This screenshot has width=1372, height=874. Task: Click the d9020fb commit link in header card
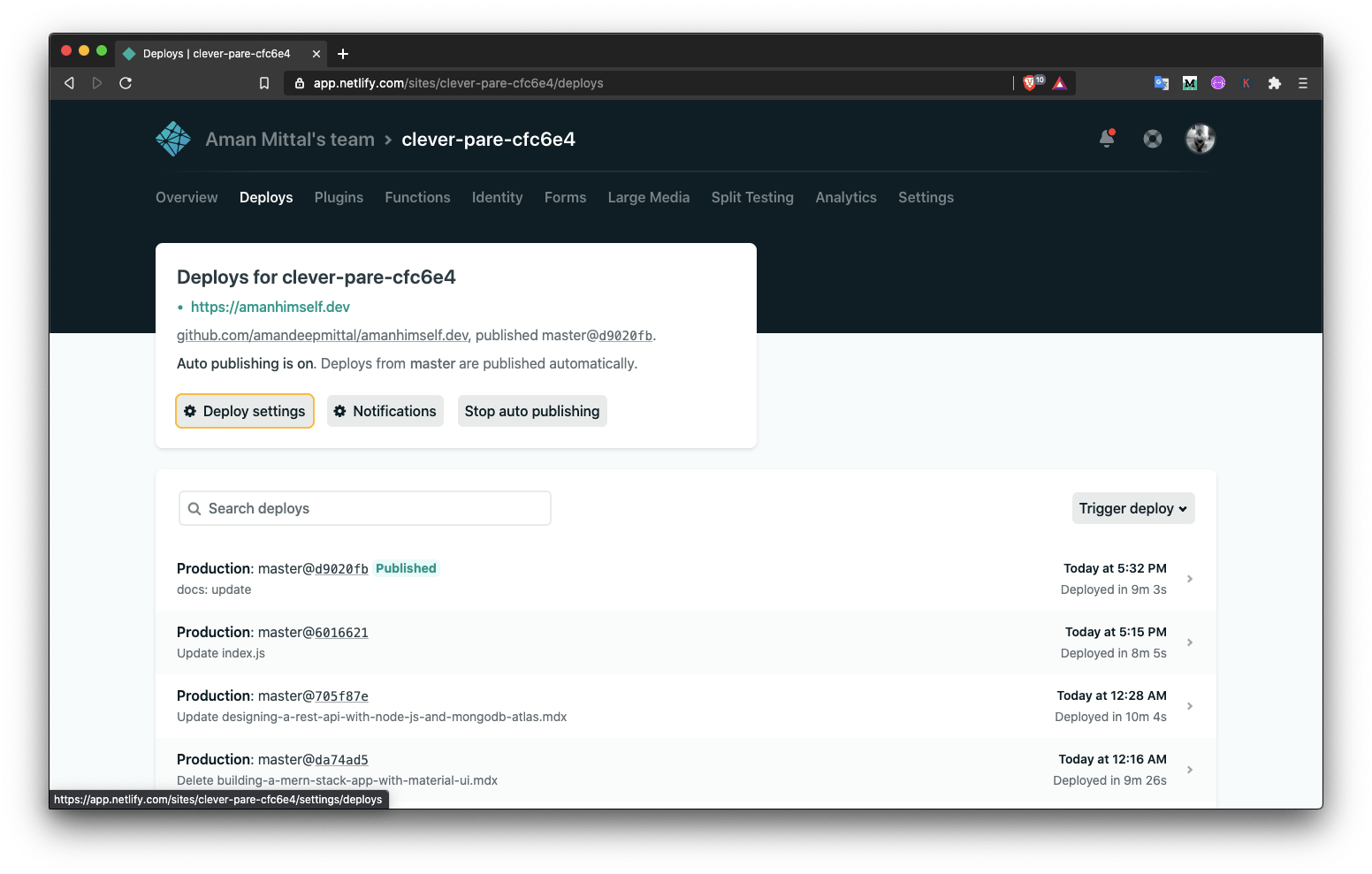[x=626, y=336]
